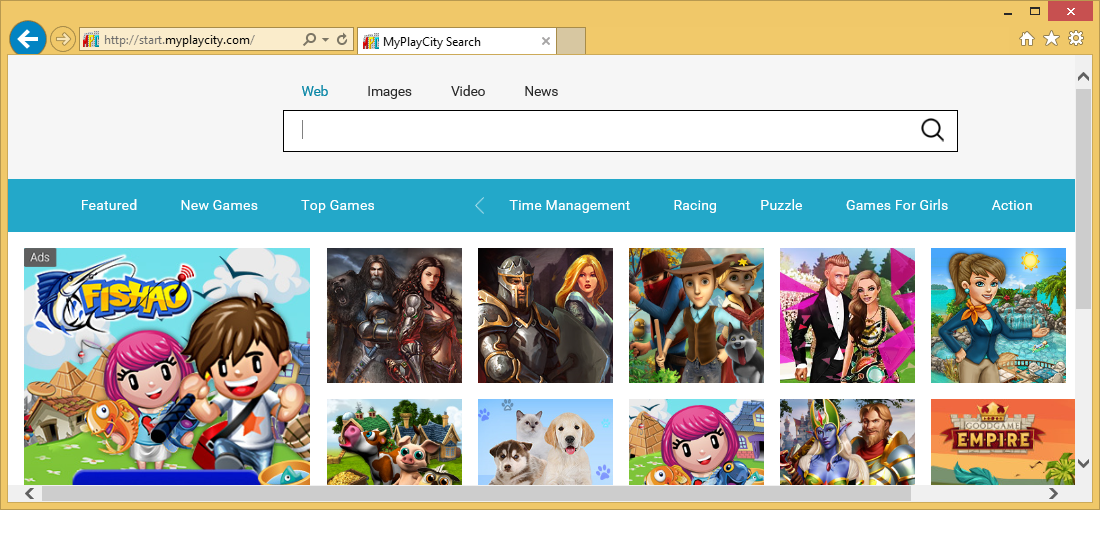
Task: Switch to the Images search tab
Action: pos(389,91)
